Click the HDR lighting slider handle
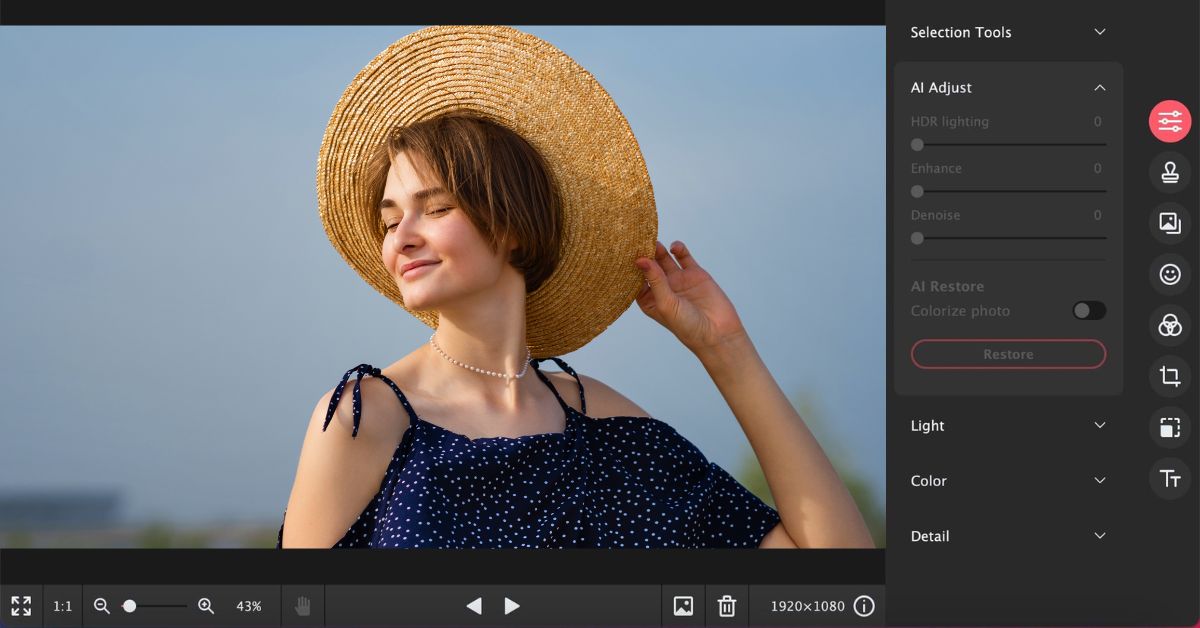The width and height of the screenshot is (1200, 628). [917, 145]
